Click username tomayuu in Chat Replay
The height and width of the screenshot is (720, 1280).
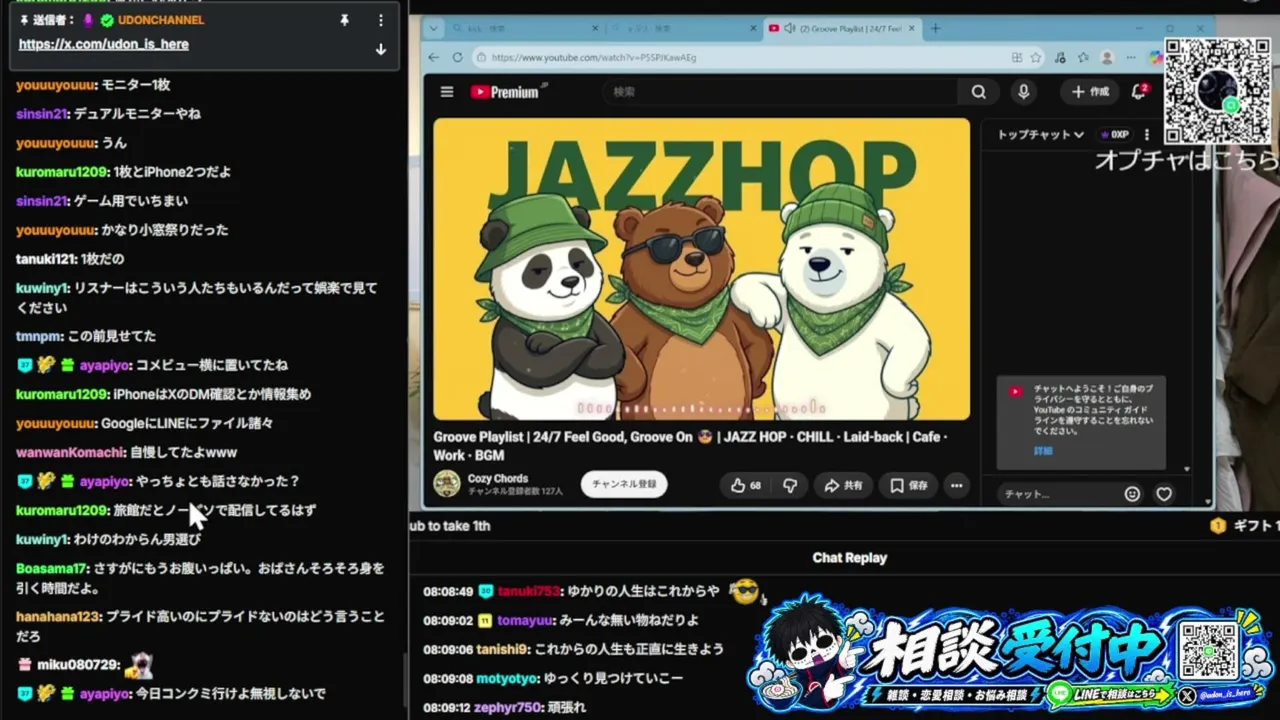pos(524,620)
